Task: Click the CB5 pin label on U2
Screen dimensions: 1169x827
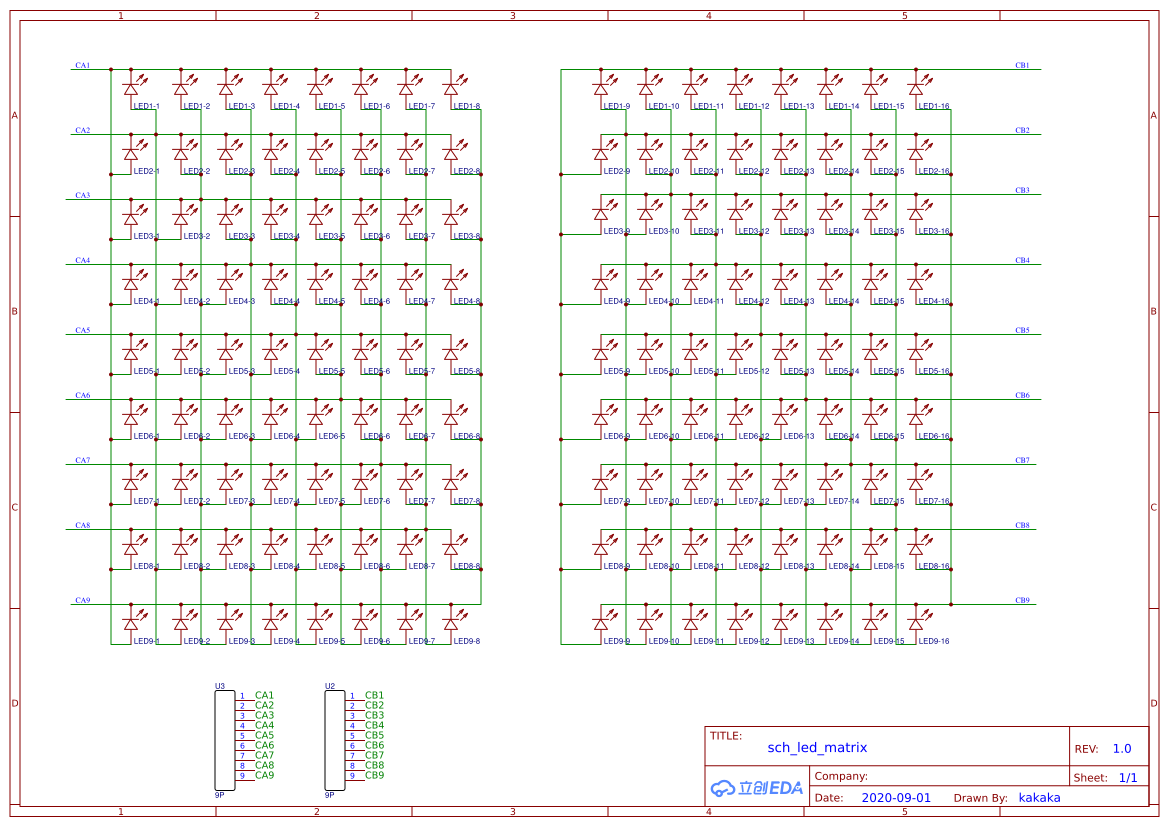Action: 374,735
